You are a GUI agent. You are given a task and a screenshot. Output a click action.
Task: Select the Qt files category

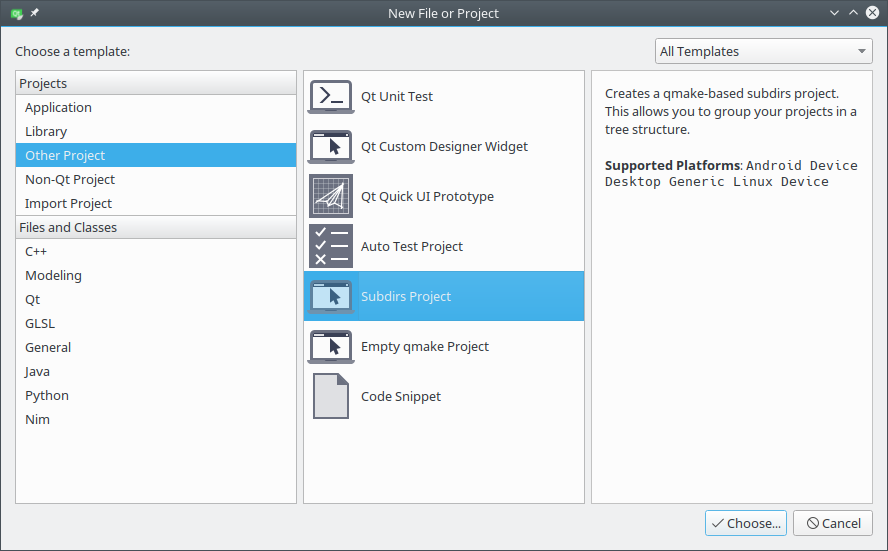(x=156, y=299)
